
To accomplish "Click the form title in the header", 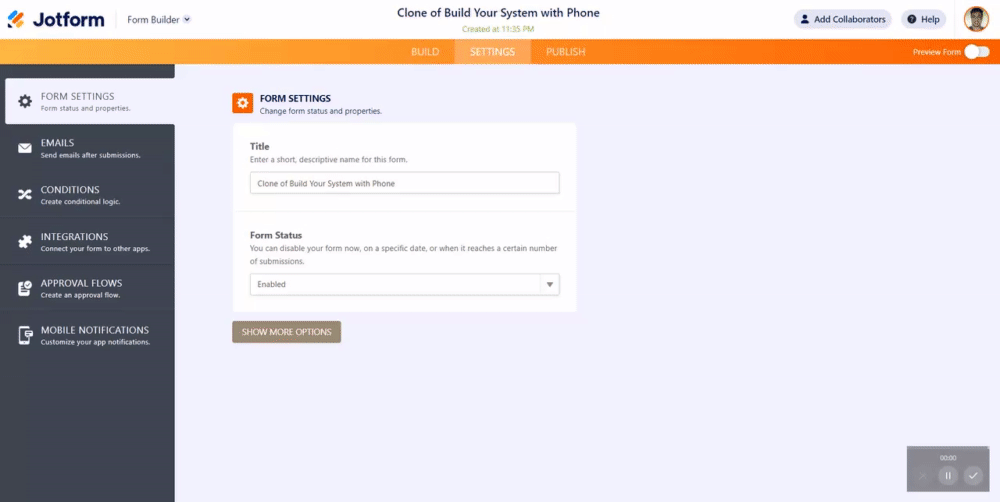I will pyautogui.click(x=498, y=13).
